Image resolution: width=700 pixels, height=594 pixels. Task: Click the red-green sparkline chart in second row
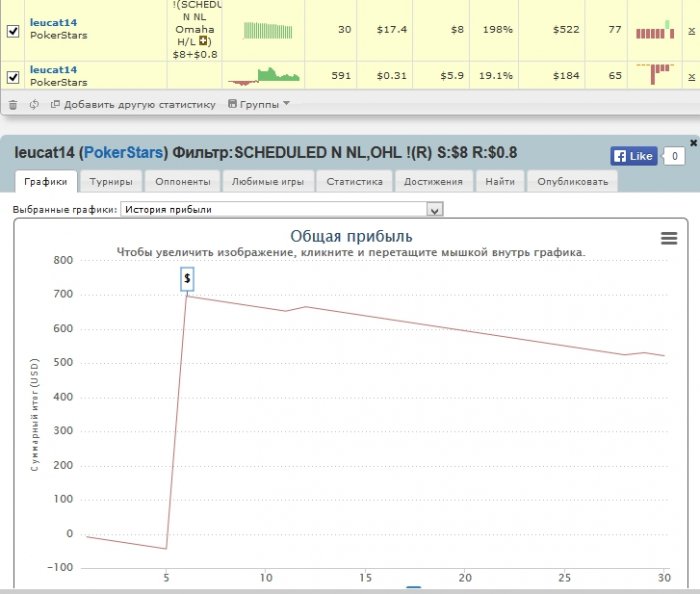point(264,75)
